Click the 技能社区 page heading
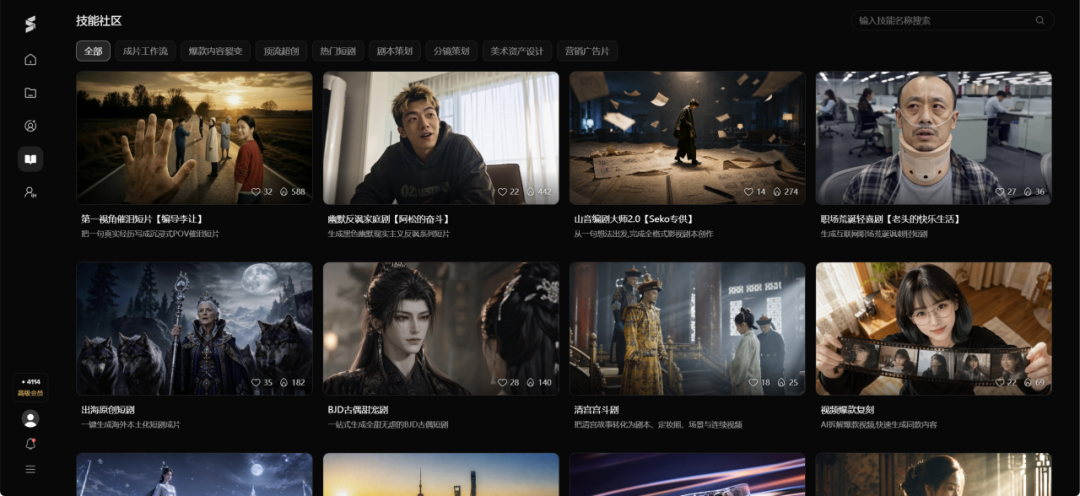This screenshot has height=496, width=1080. (x=99, y=21)
